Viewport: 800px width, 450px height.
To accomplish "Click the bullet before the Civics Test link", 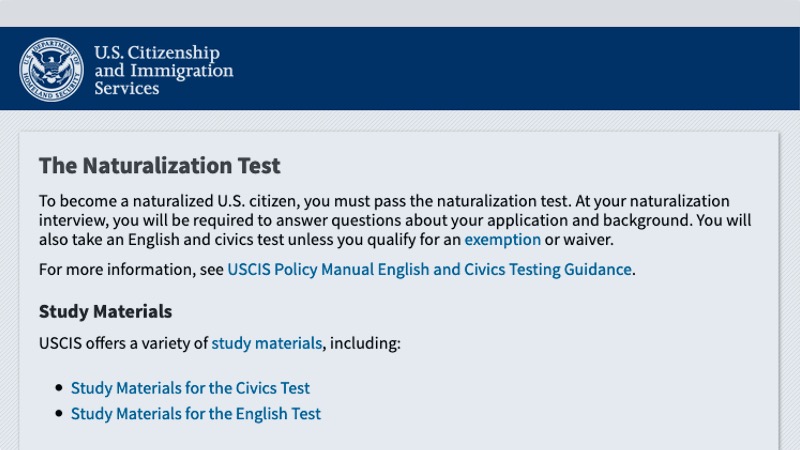I will tap(59, 388).
